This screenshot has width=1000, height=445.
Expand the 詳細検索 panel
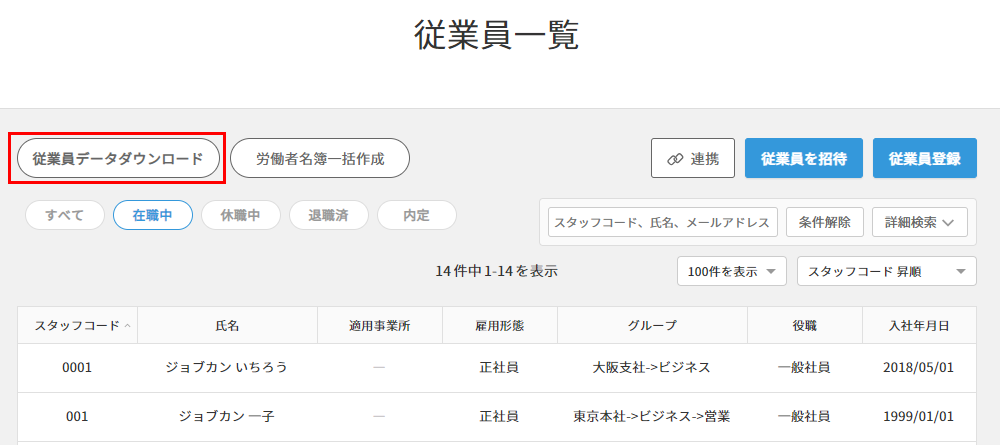pyautogui.click(x=920, y=222)
